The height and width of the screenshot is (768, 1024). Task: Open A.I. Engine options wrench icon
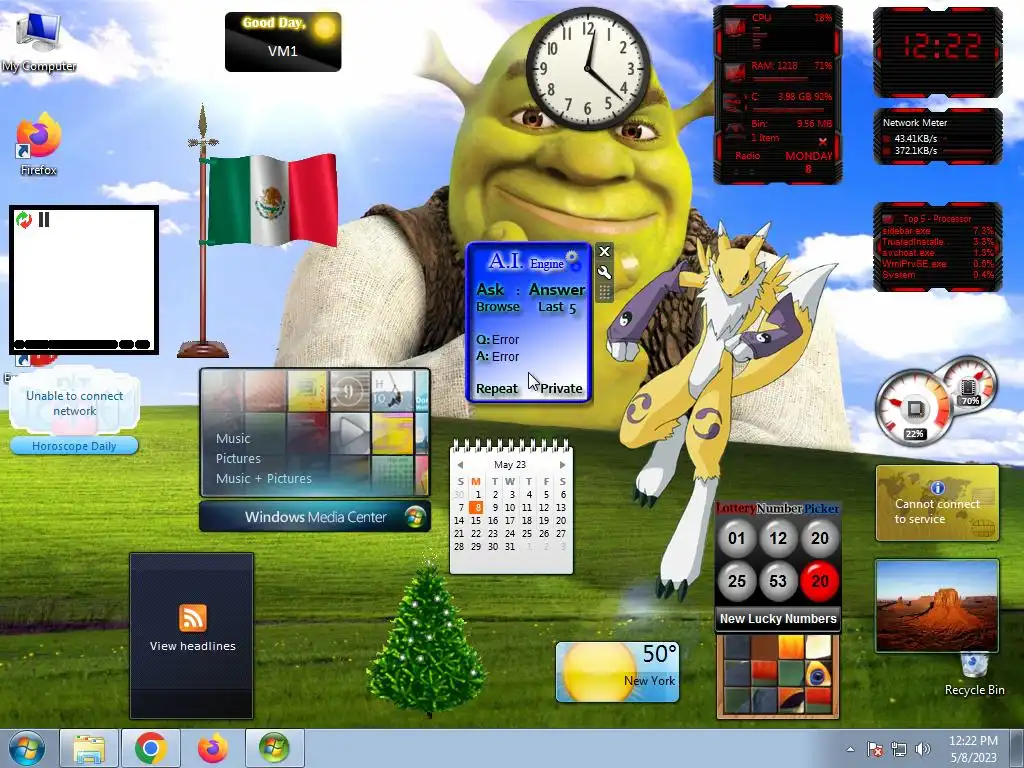tap(604, 272)
